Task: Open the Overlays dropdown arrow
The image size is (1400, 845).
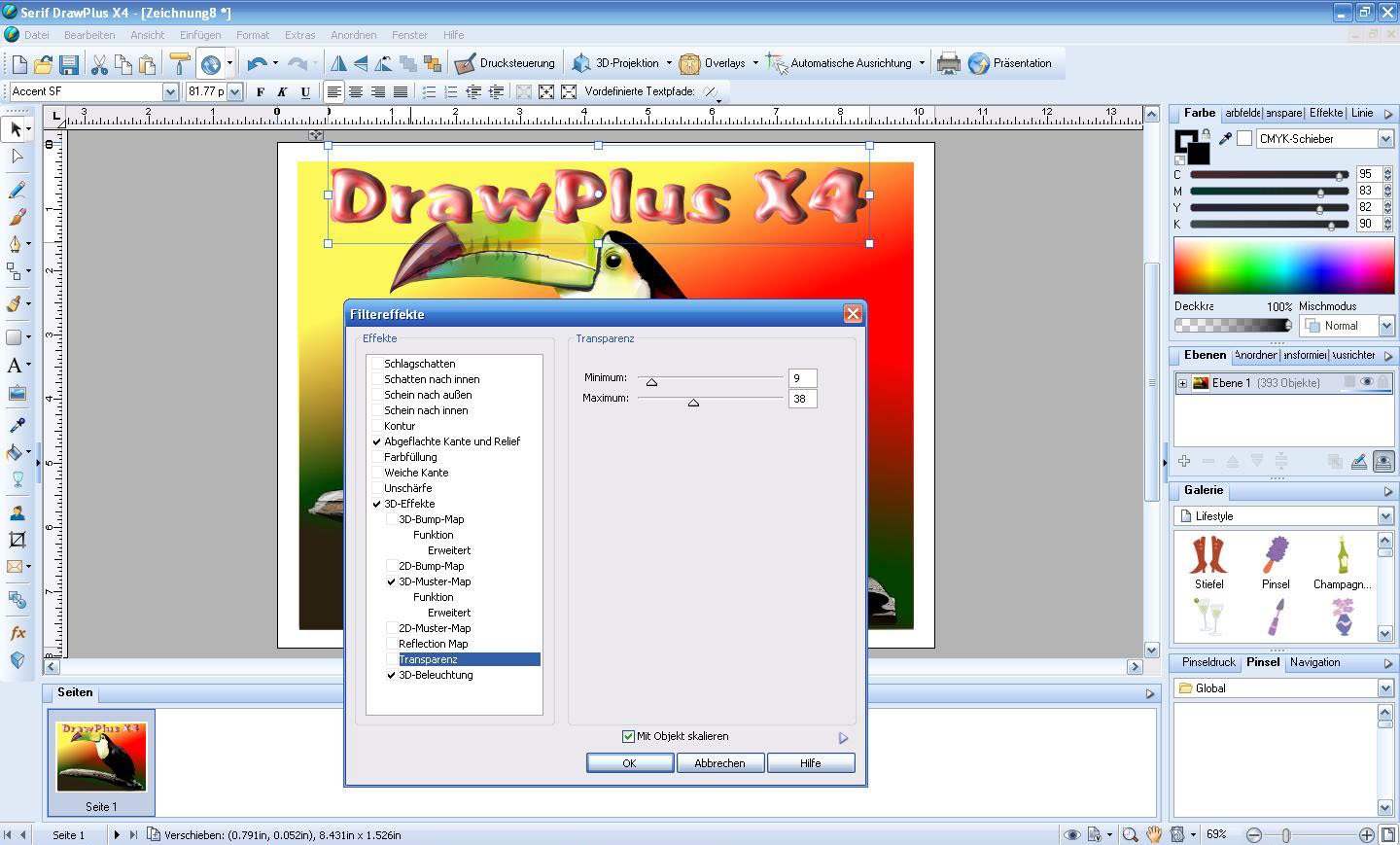Action: (755, 63)
